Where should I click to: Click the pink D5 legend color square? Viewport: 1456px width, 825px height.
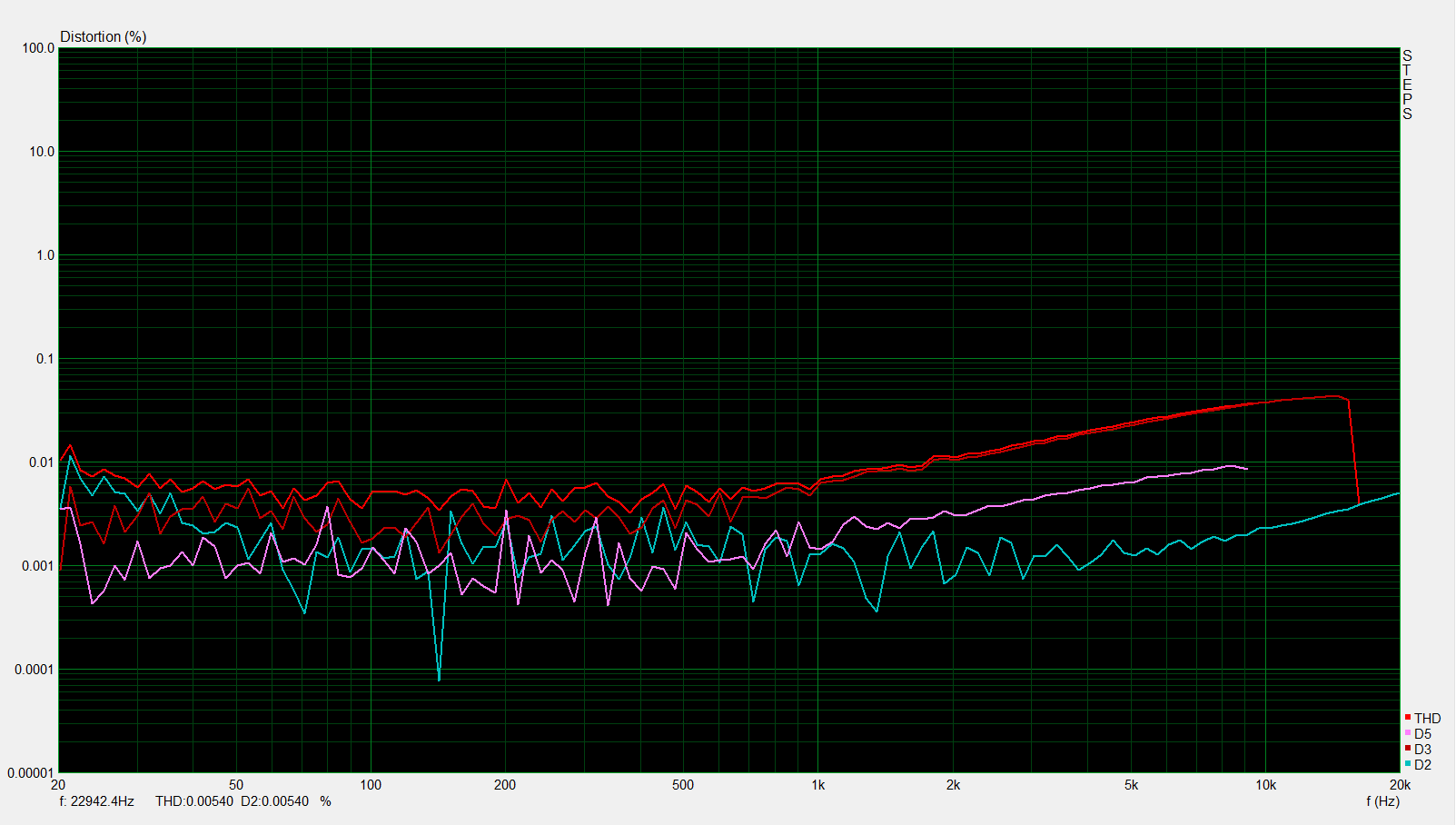tap(1408, 732)
